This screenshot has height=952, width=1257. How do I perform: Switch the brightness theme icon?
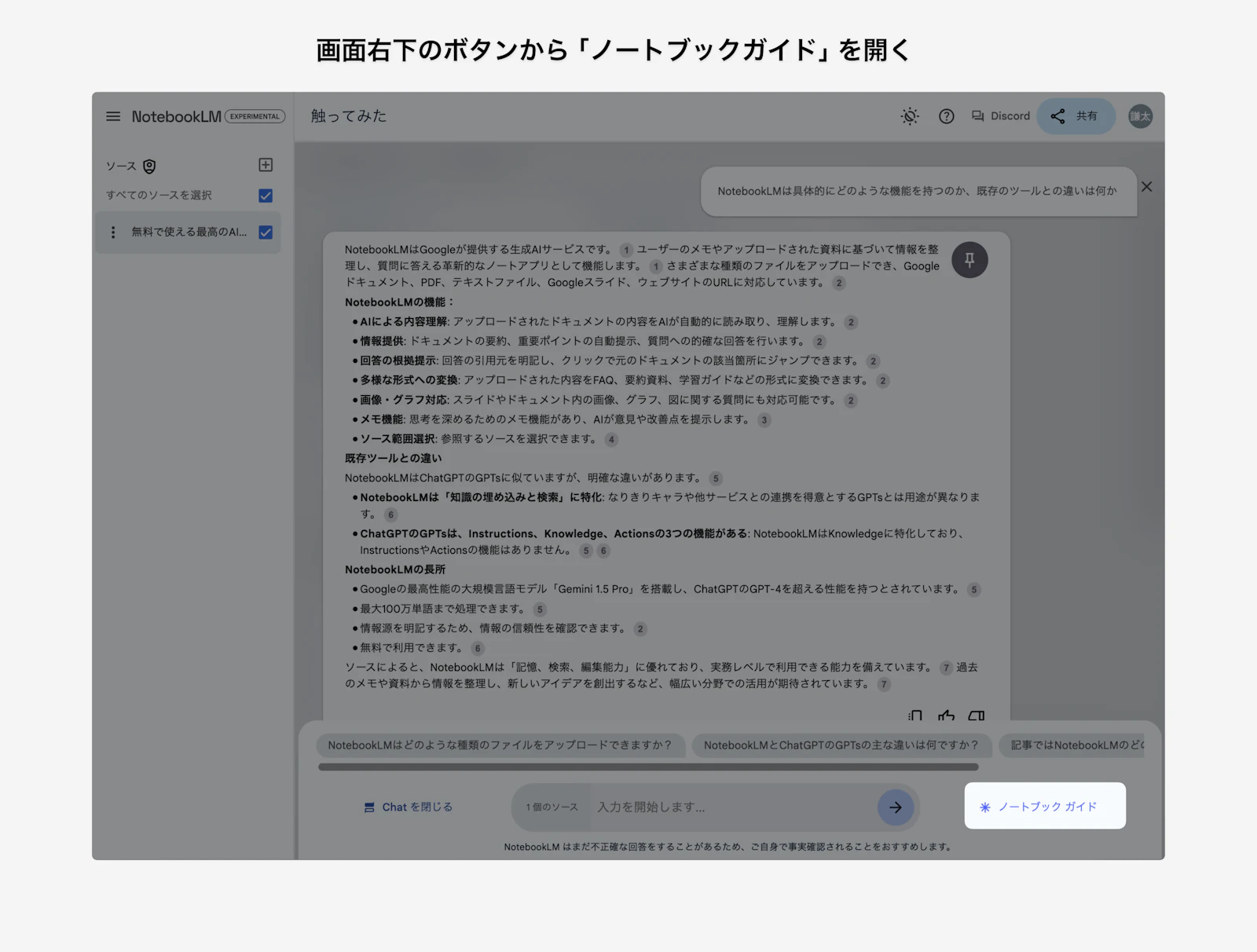(910, 116)
